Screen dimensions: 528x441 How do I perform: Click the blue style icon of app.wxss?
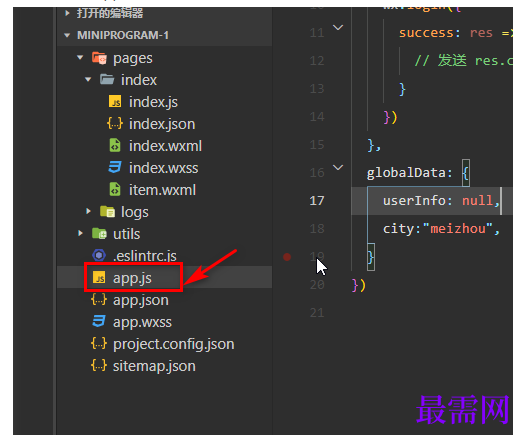pyautogui.click(x=99, y=321)
